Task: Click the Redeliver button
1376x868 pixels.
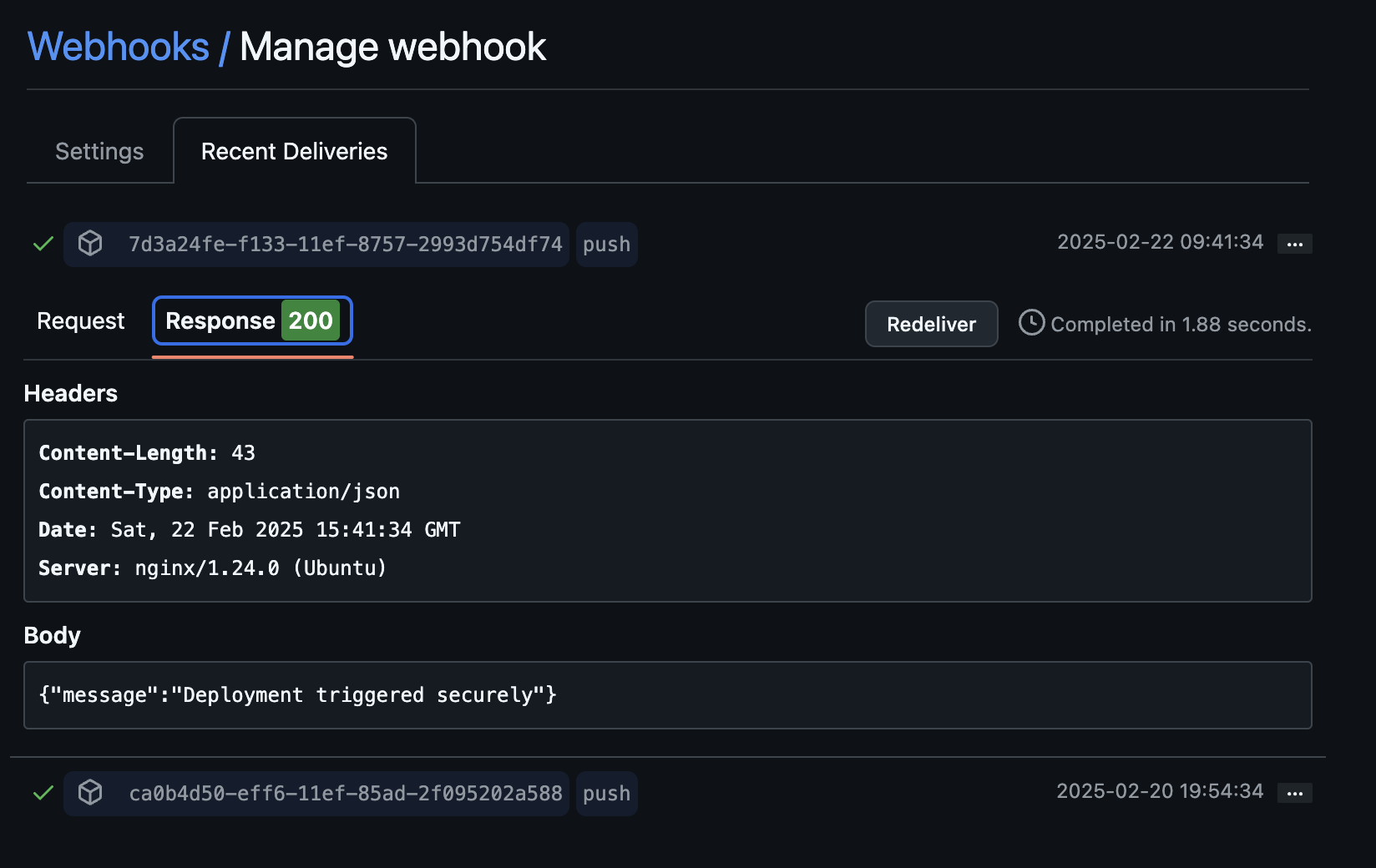Action: pos(931,324)
